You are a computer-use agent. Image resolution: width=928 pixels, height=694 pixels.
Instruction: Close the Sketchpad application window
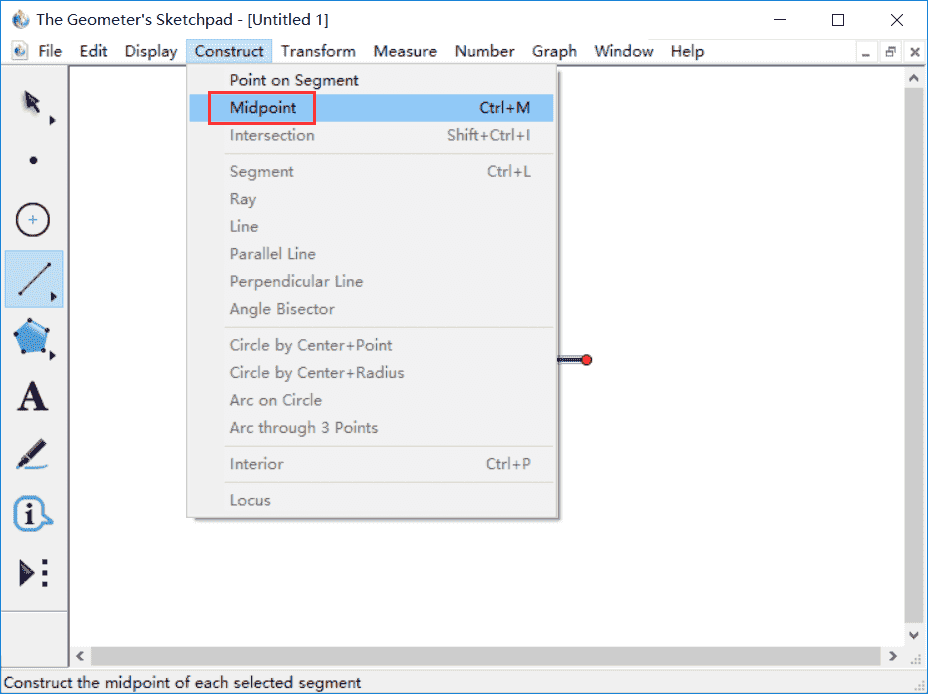click(x=897, y=20)
